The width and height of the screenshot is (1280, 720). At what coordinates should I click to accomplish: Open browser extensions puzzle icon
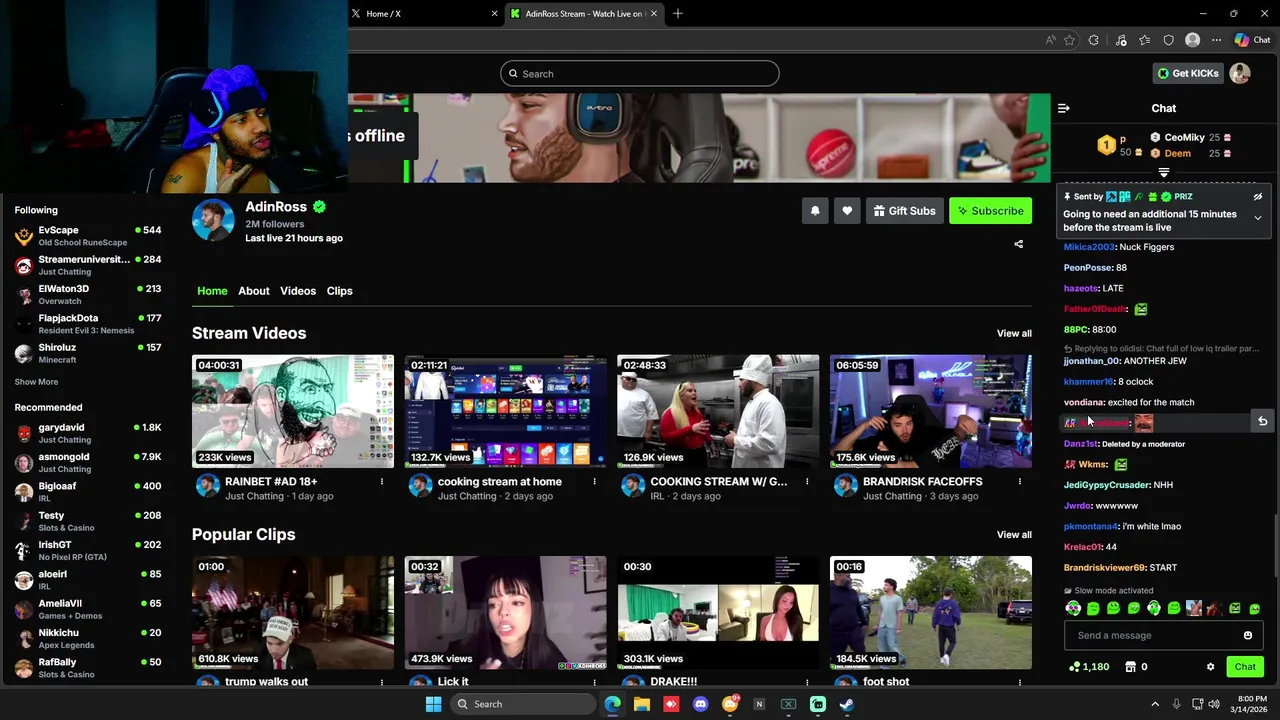(x=1094, y=41)
